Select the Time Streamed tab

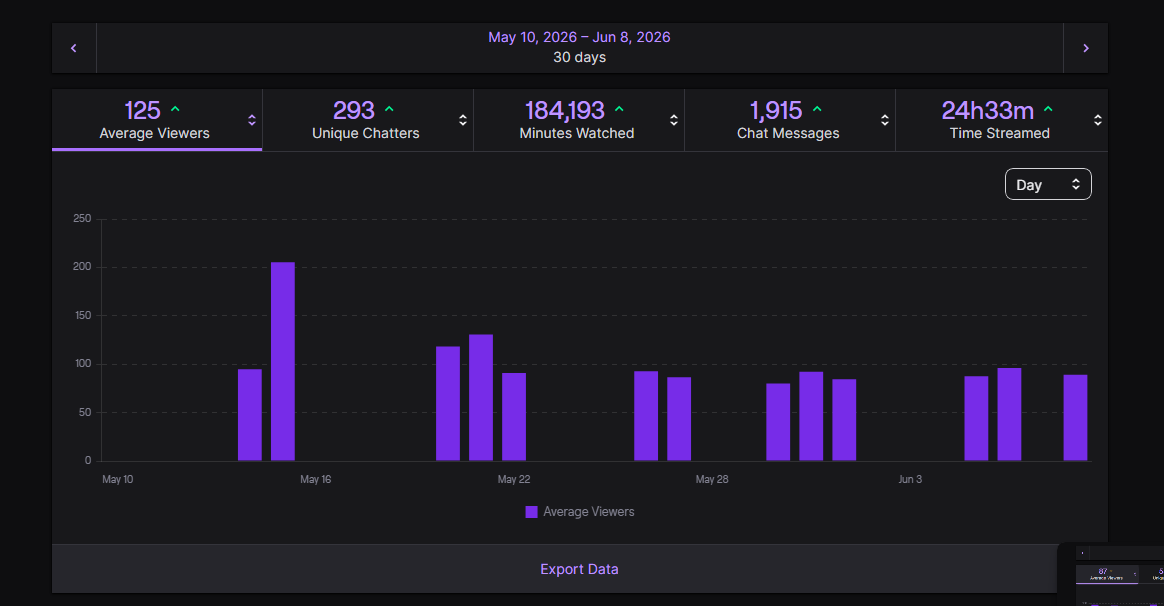coord(1001,120)
